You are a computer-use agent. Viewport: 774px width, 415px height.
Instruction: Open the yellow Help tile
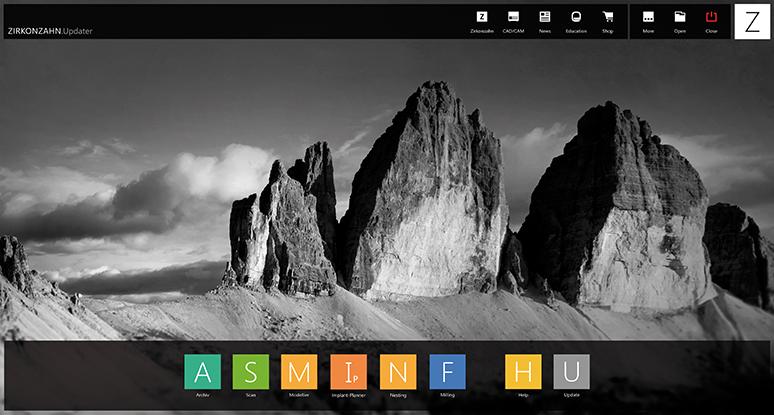click(523, 372)
